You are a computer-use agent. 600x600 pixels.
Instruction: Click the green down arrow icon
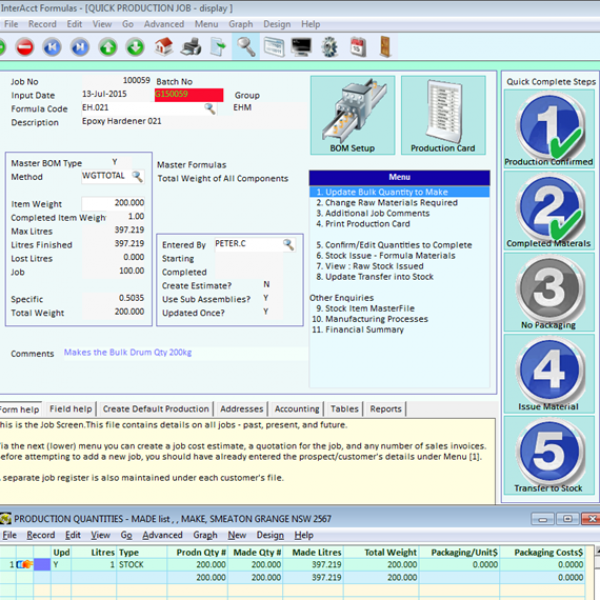[135, 47]
